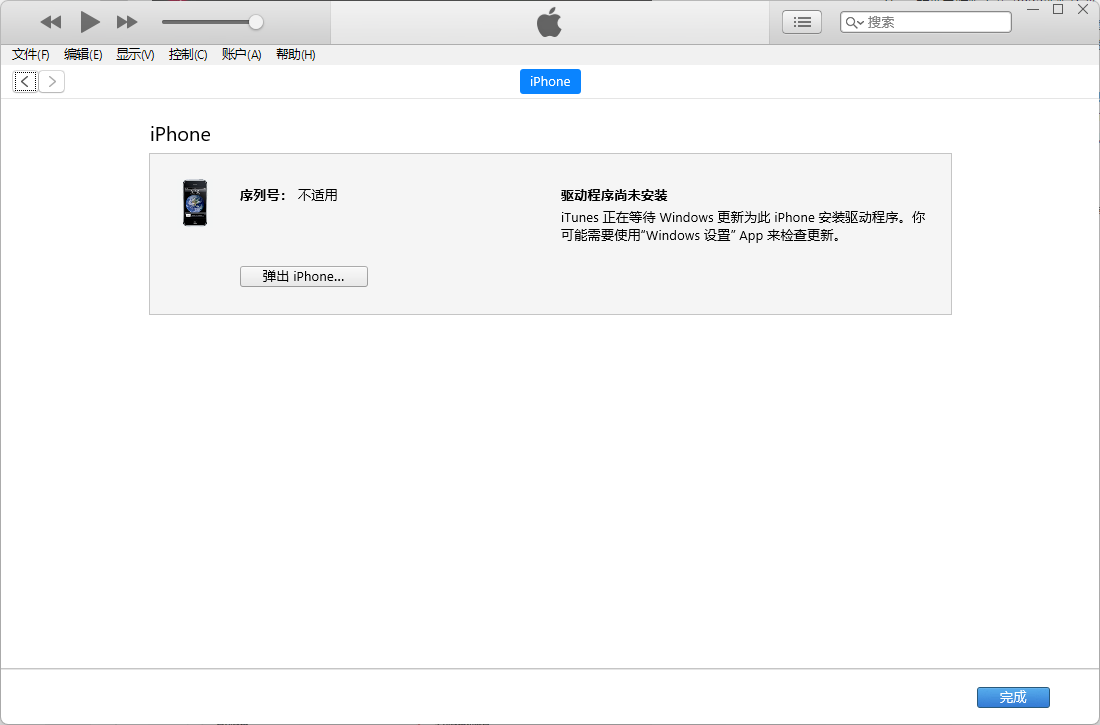Screen dimensions: 1100x725
Task: Click the 搜索 search input field
Action: click(935, 22)
